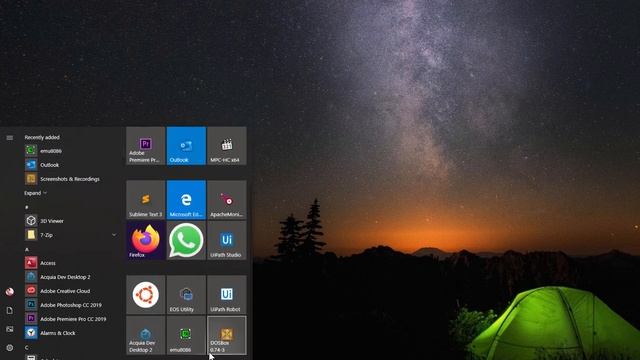Click the letter A section header
Viewport: 640px width, 360px height.
click(x=27, y=249)
